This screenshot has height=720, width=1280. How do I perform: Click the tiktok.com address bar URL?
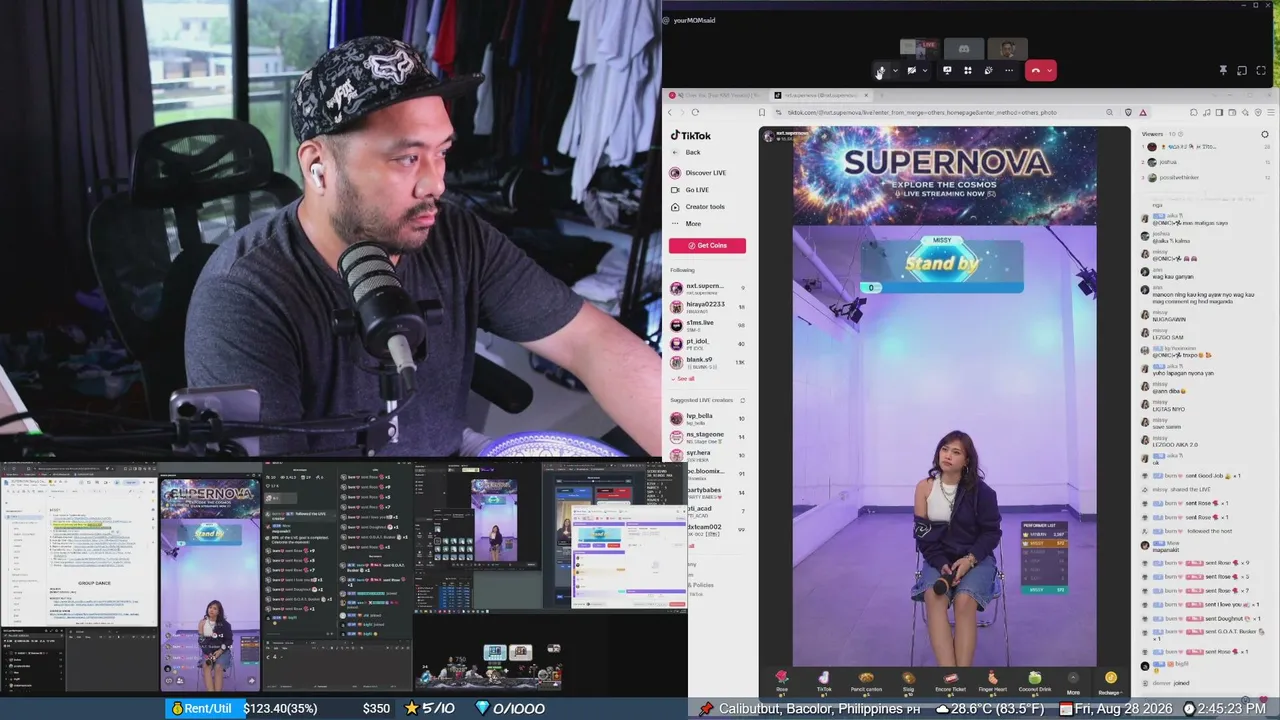pos(922,112)
